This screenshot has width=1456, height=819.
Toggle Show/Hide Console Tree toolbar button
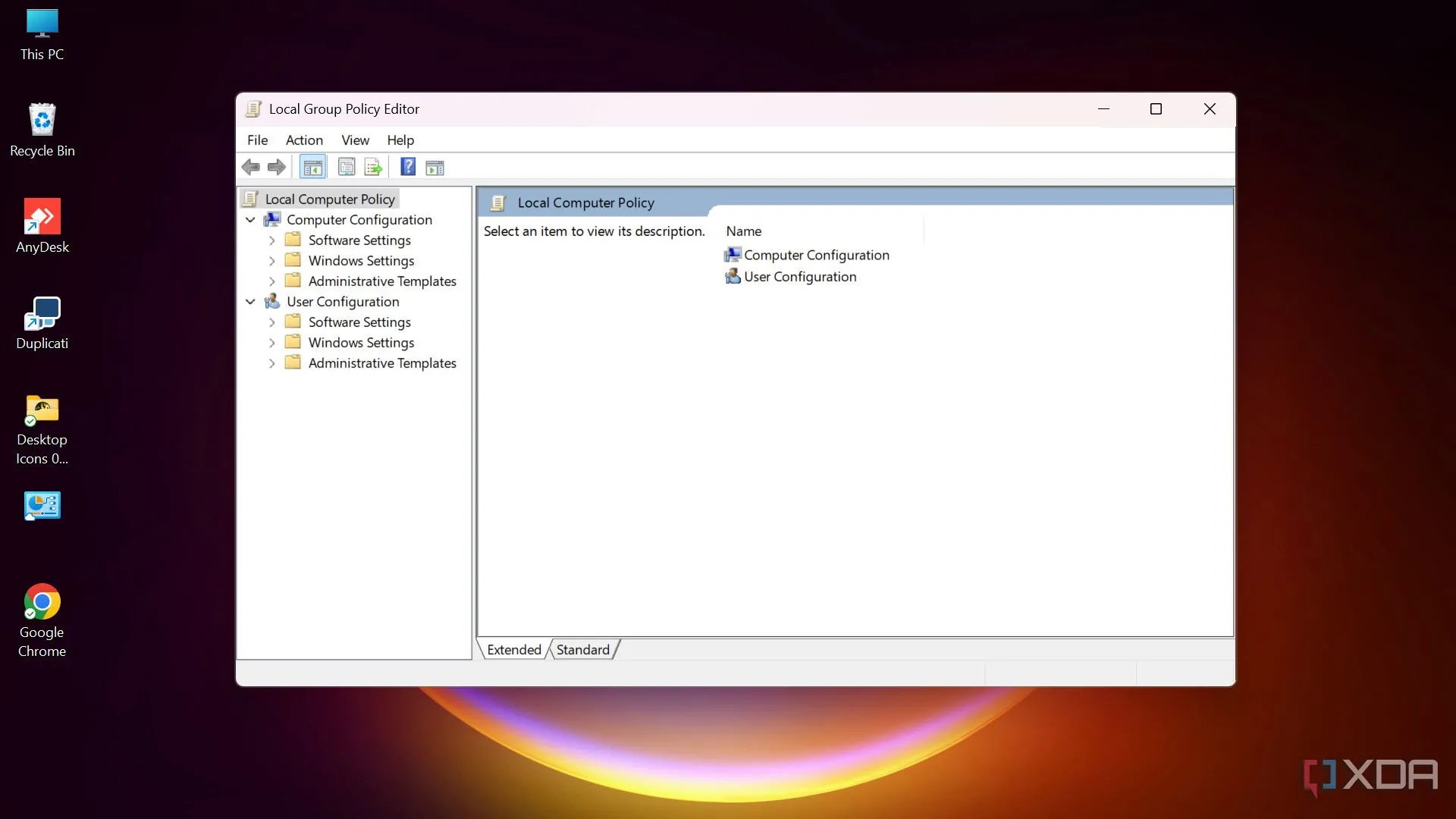tap(312, 167)
